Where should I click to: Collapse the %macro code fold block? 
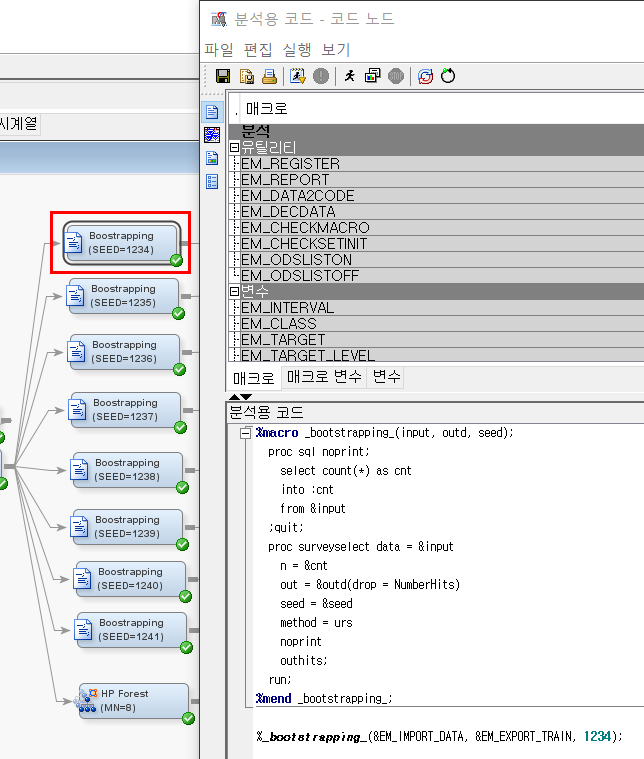246,433
